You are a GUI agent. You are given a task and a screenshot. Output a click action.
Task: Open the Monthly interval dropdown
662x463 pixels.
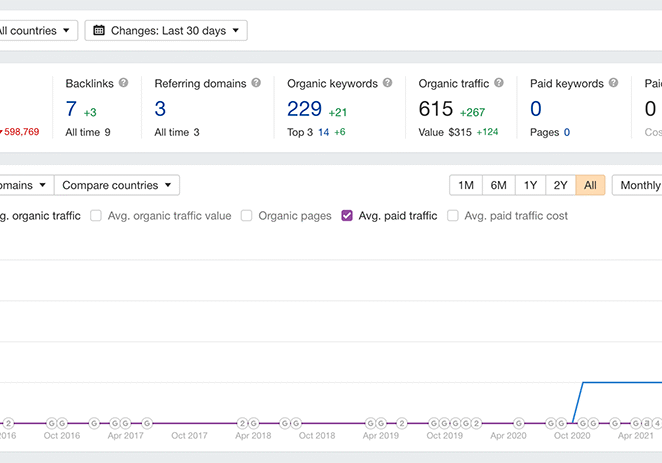(x=639, y=185)
